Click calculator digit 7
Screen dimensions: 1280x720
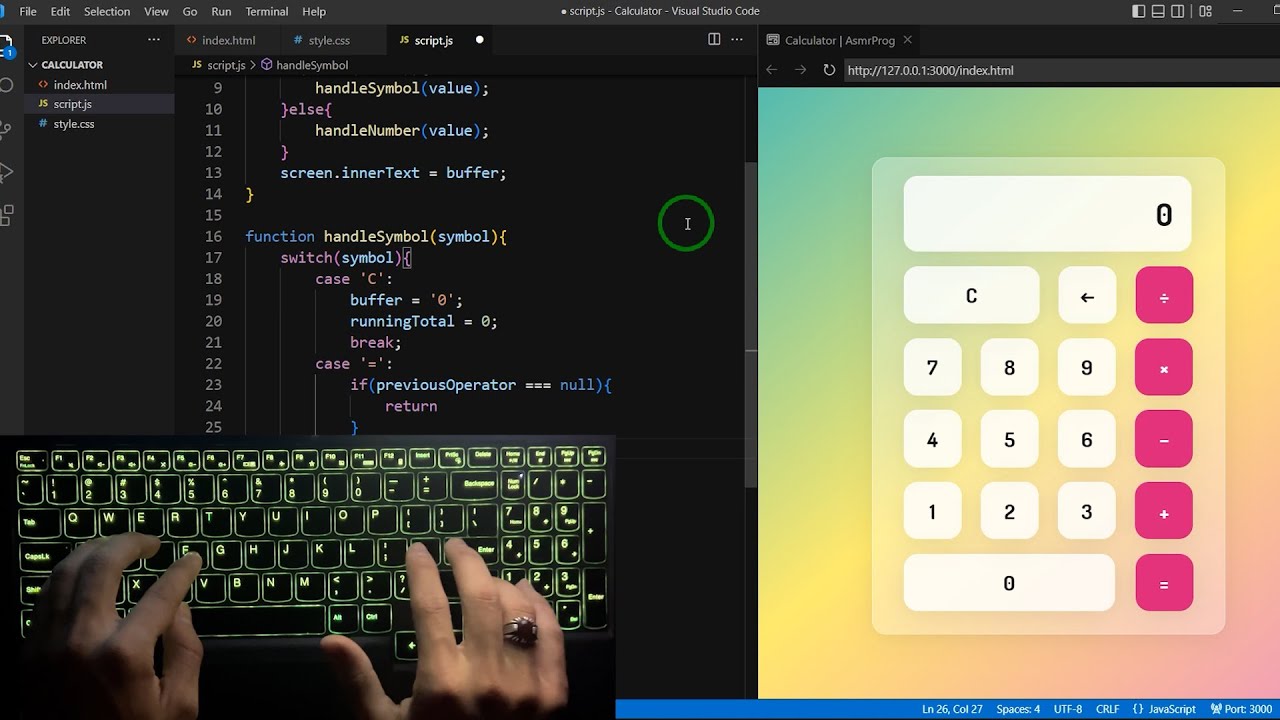(x=932, y=368)
